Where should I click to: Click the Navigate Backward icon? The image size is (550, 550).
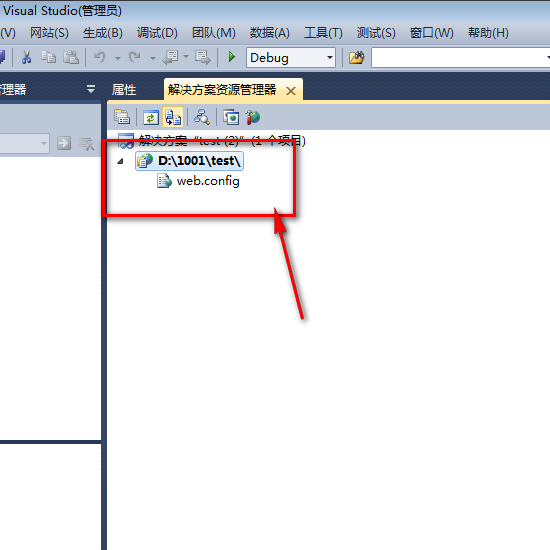170,57
